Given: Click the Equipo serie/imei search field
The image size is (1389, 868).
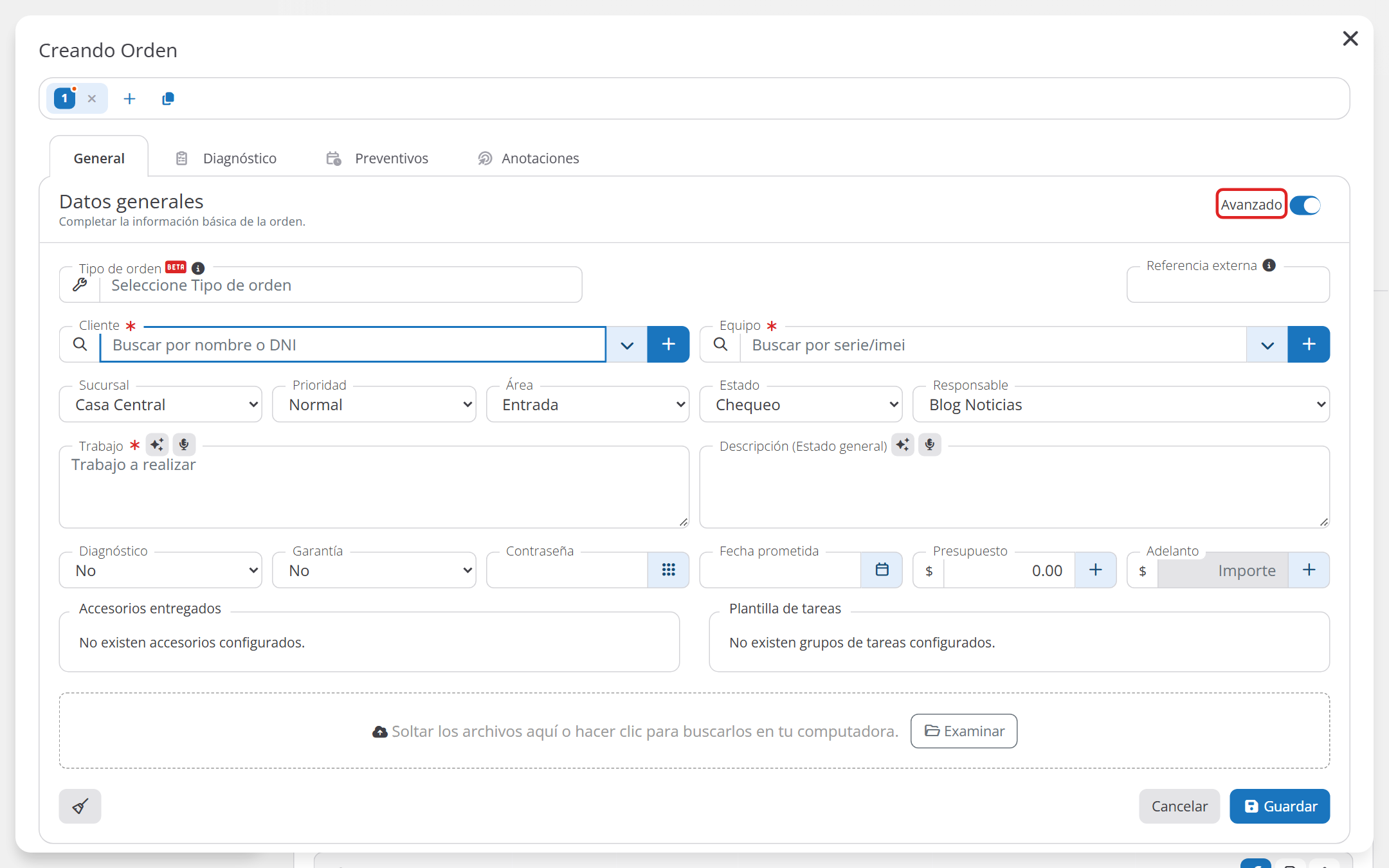Looking at the screenshot, I should (994, 345).
